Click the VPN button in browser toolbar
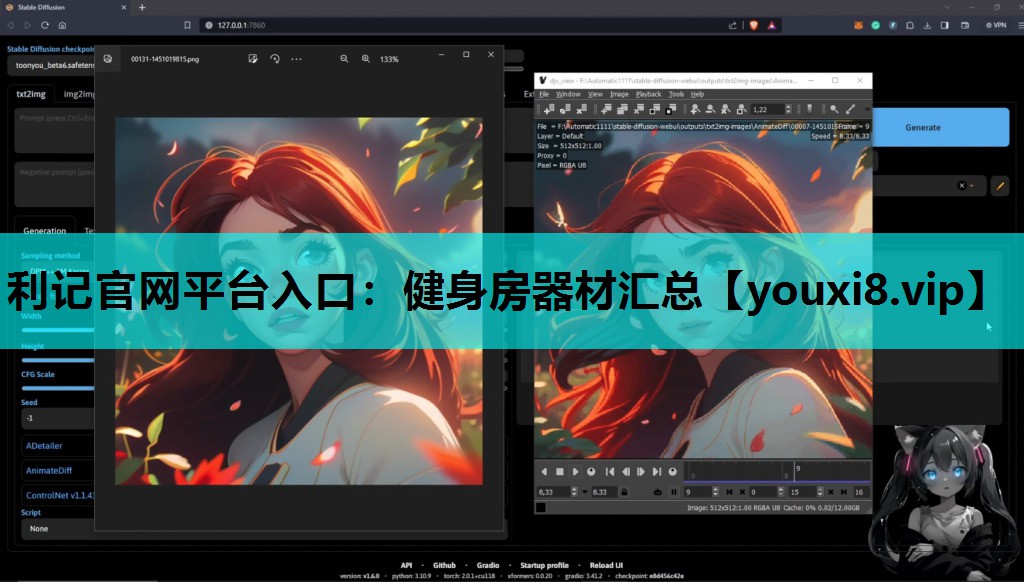Image resolution: width=1024 pixels, height=582 pixels. 996,25
